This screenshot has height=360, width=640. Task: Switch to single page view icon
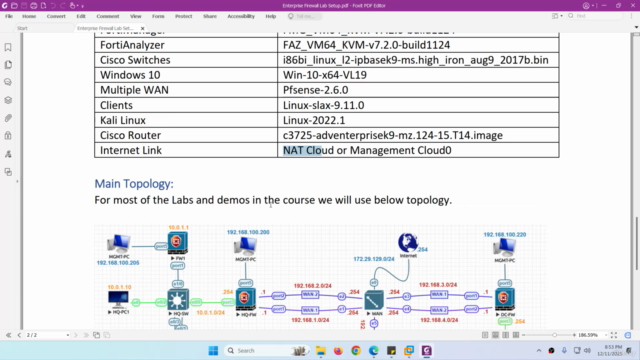coord(485,335)
